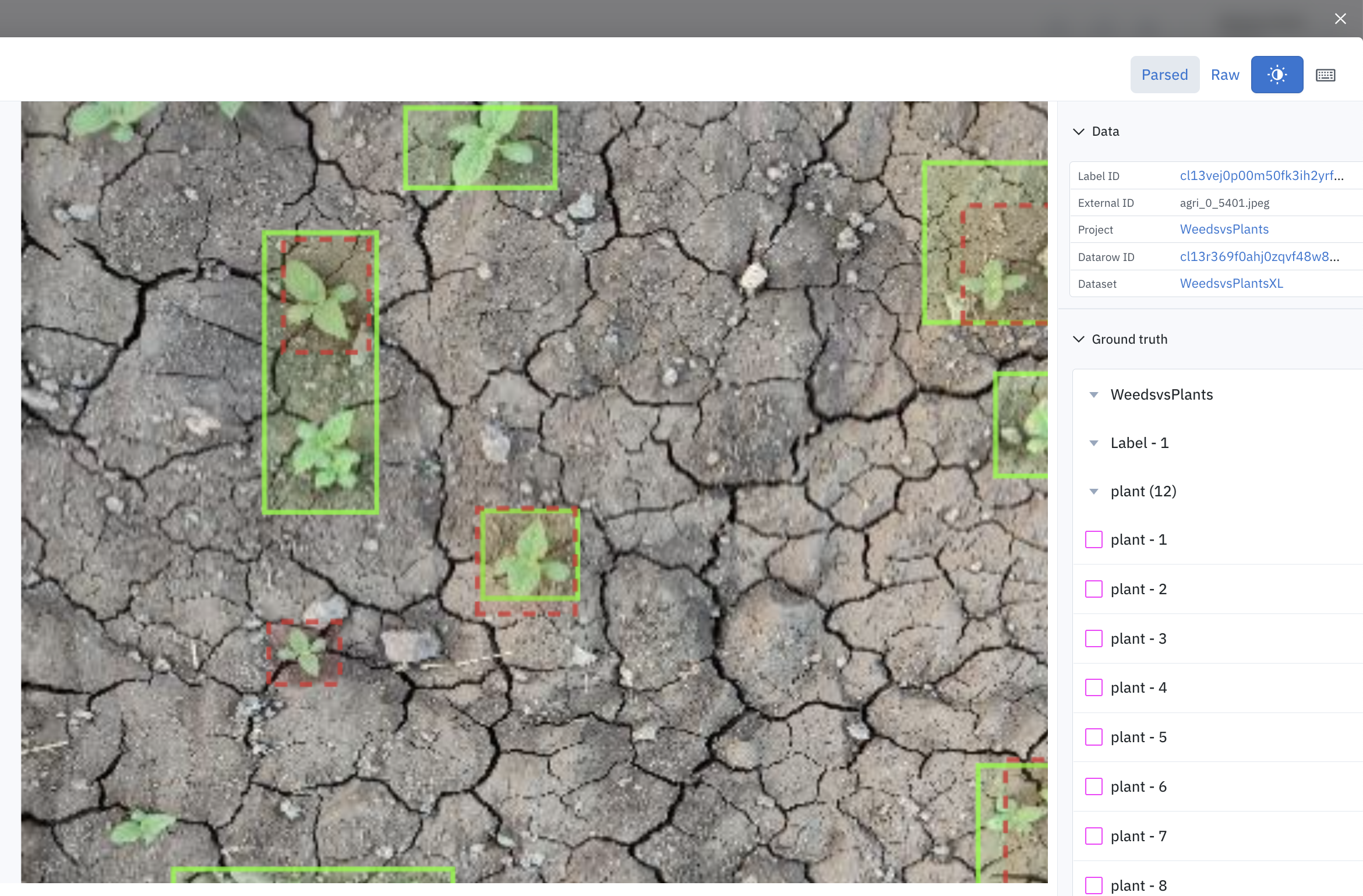Collapse the Label - 1 tree node

tap(1094, 443)
